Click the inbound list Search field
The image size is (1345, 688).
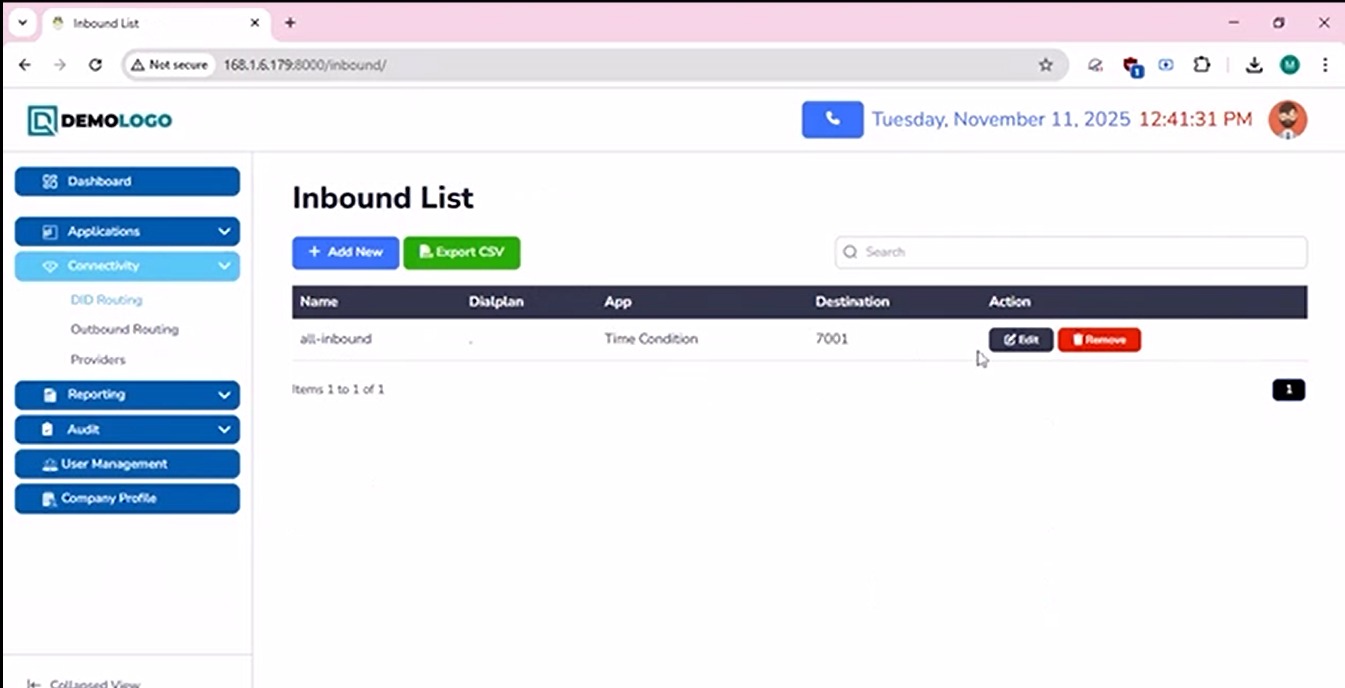coord(1070,252)
